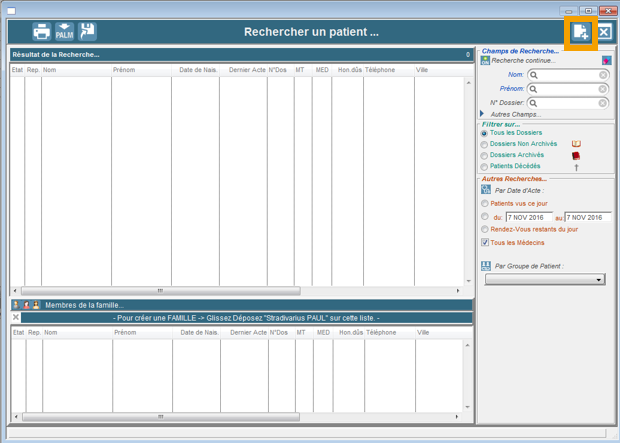Click the save/export disk icon

pos(88,32)
